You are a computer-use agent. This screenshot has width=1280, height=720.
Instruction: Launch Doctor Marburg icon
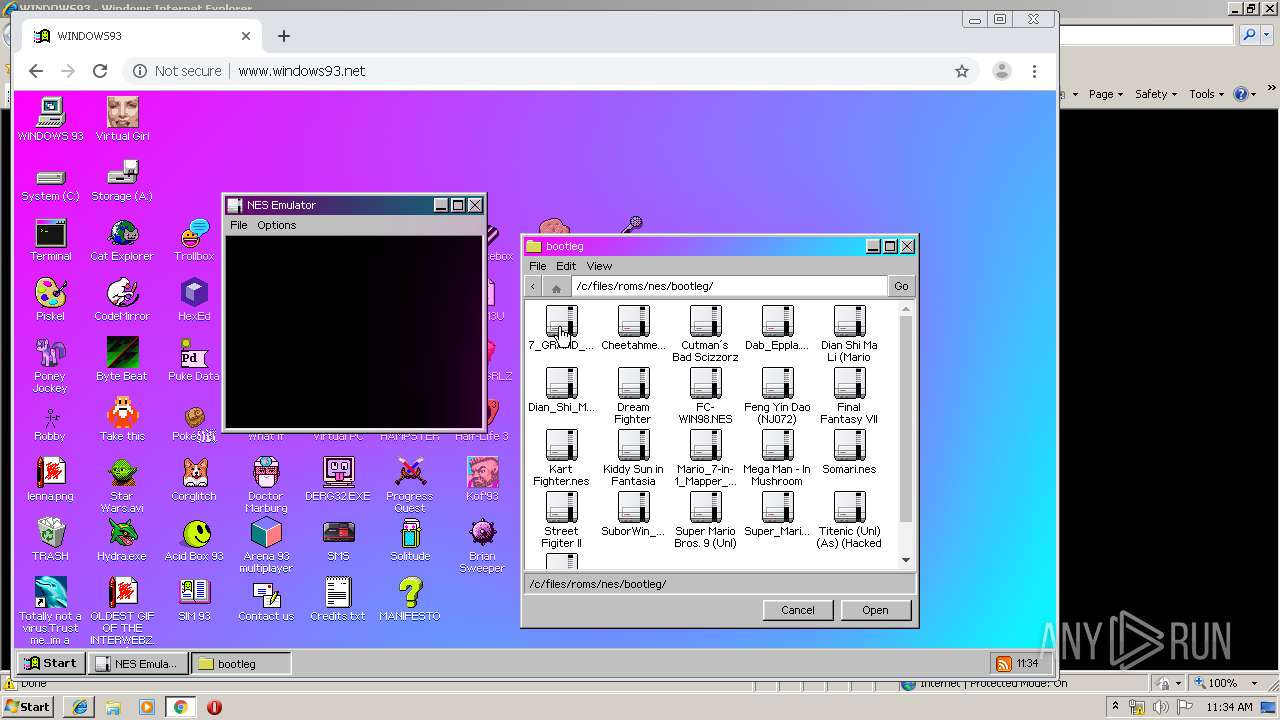coord(266,486)
